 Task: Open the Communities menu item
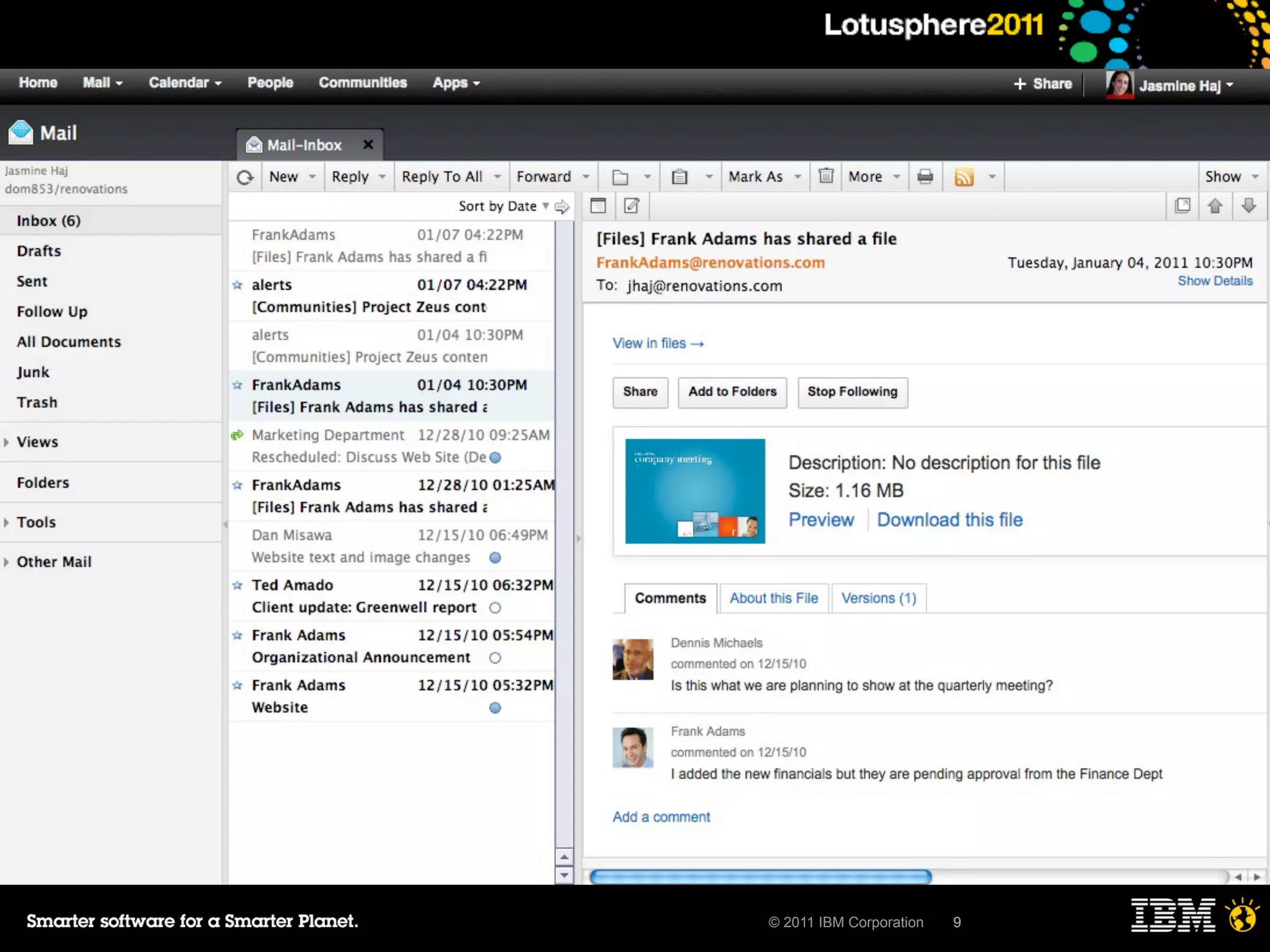(363, 82)
